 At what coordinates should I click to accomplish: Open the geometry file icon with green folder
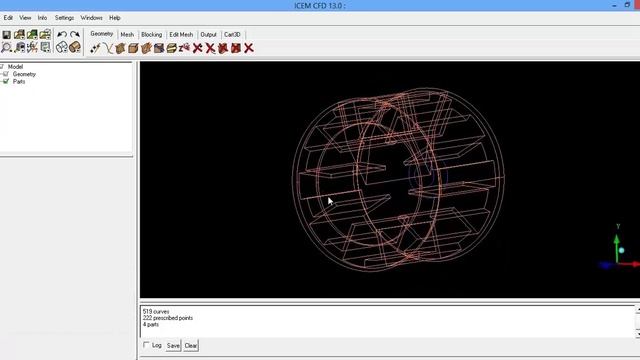(x=32, y=35)
